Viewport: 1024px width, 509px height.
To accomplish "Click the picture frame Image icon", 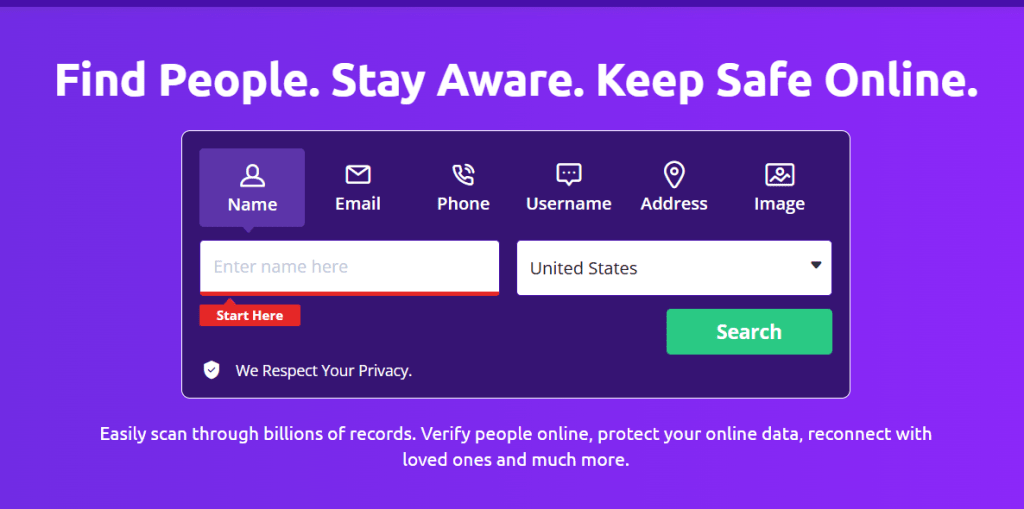I will pos(779,174).
